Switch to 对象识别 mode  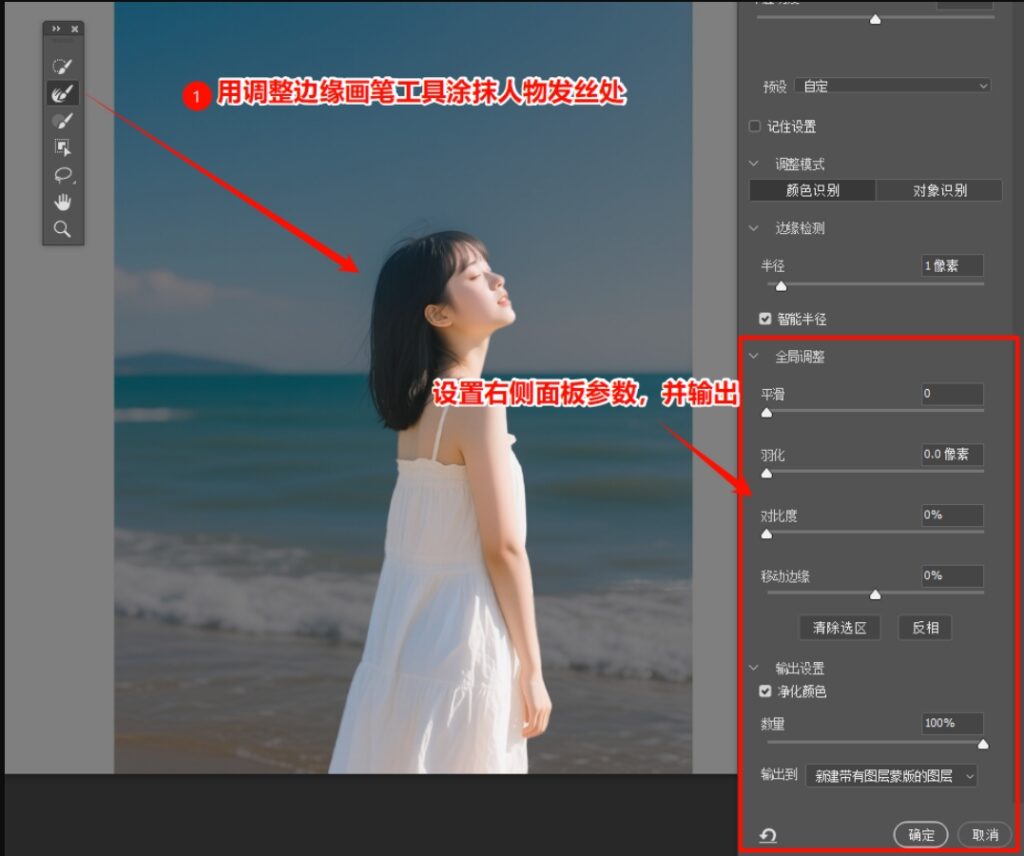pyautogui.click(x=938, y=189)
